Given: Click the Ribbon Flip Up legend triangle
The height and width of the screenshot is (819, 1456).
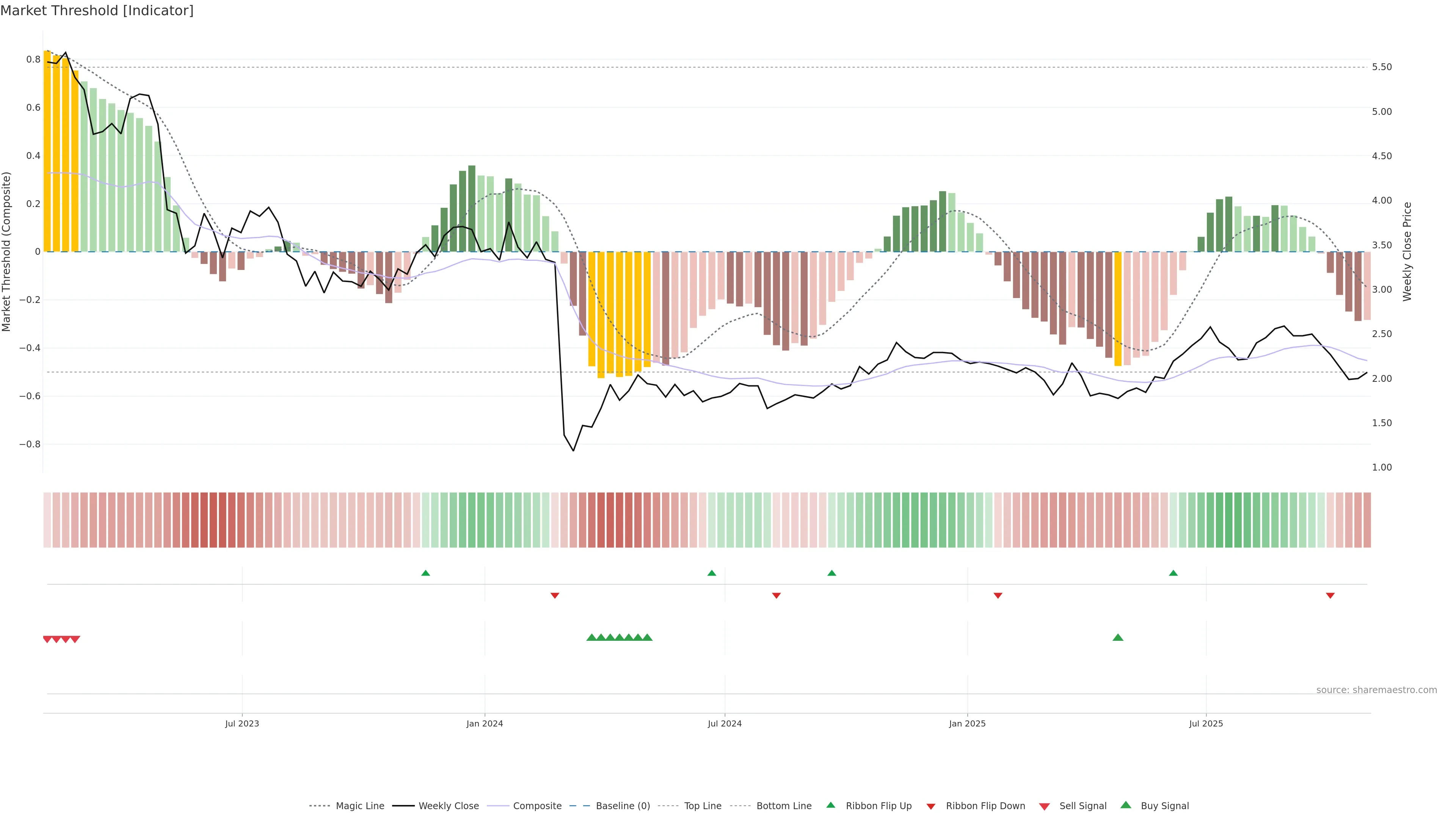Looking at the screenshot, I should 830,805.
